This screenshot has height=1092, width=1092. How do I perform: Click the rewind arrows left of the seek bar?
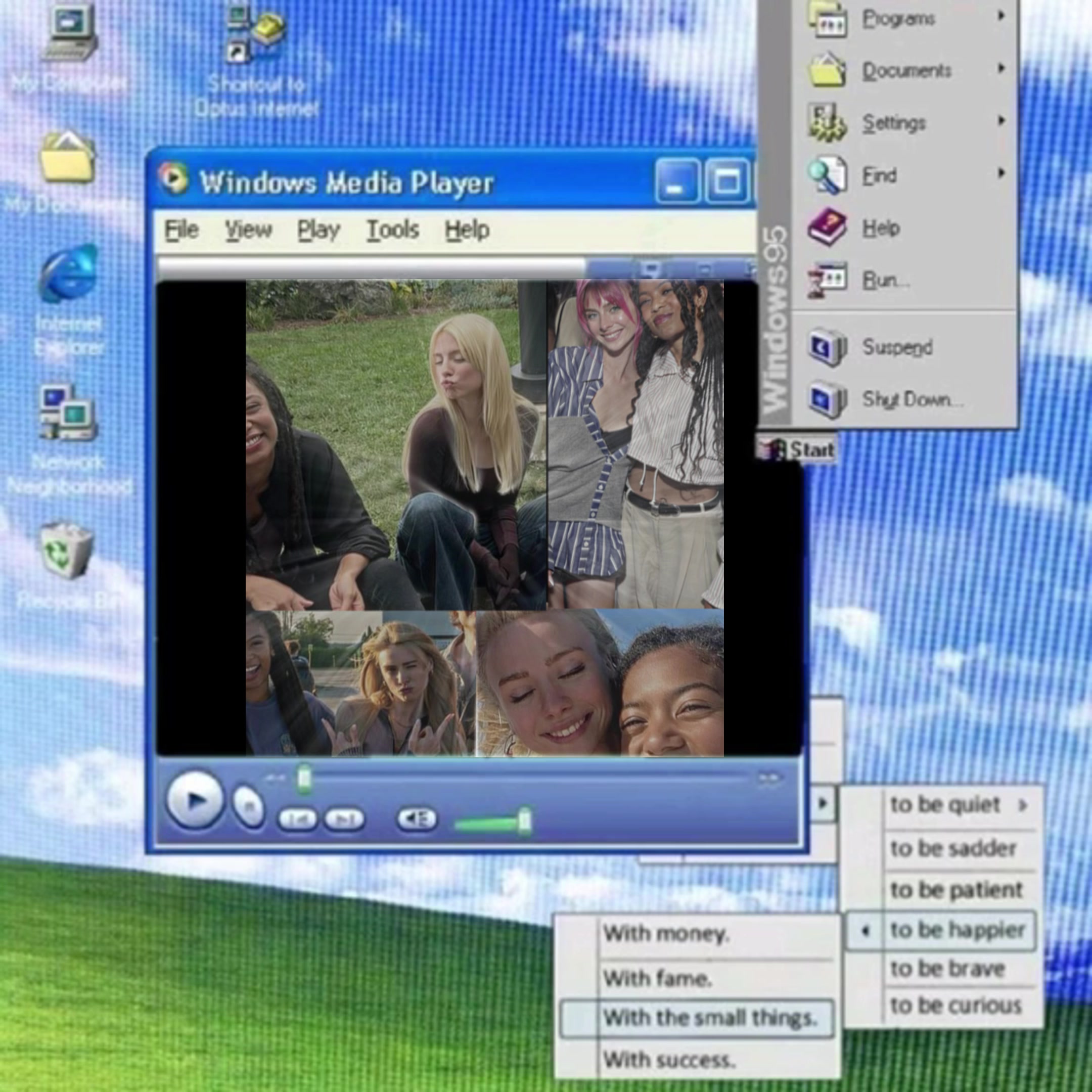pos(275,779)
